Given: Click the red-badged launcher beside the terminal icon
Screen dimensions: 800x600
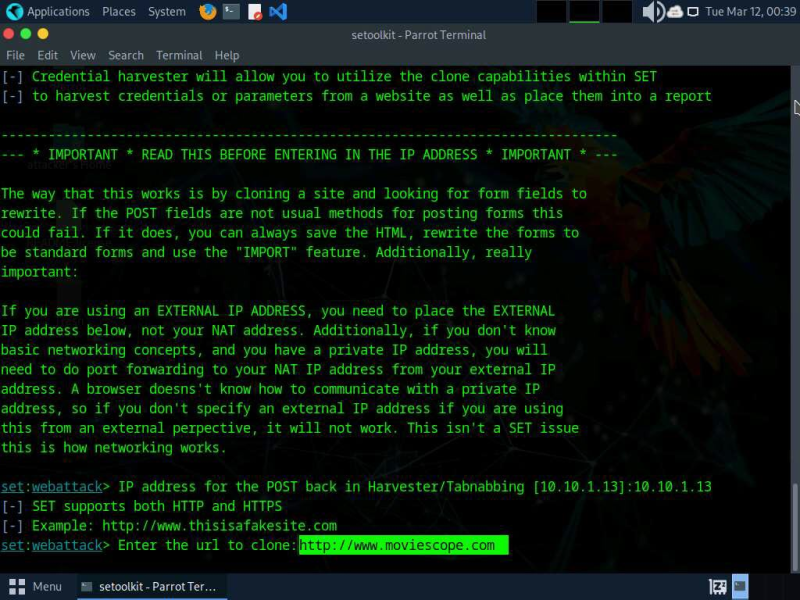Looking at the screenshot, I should pyautogui.click(x=255, y=12).
